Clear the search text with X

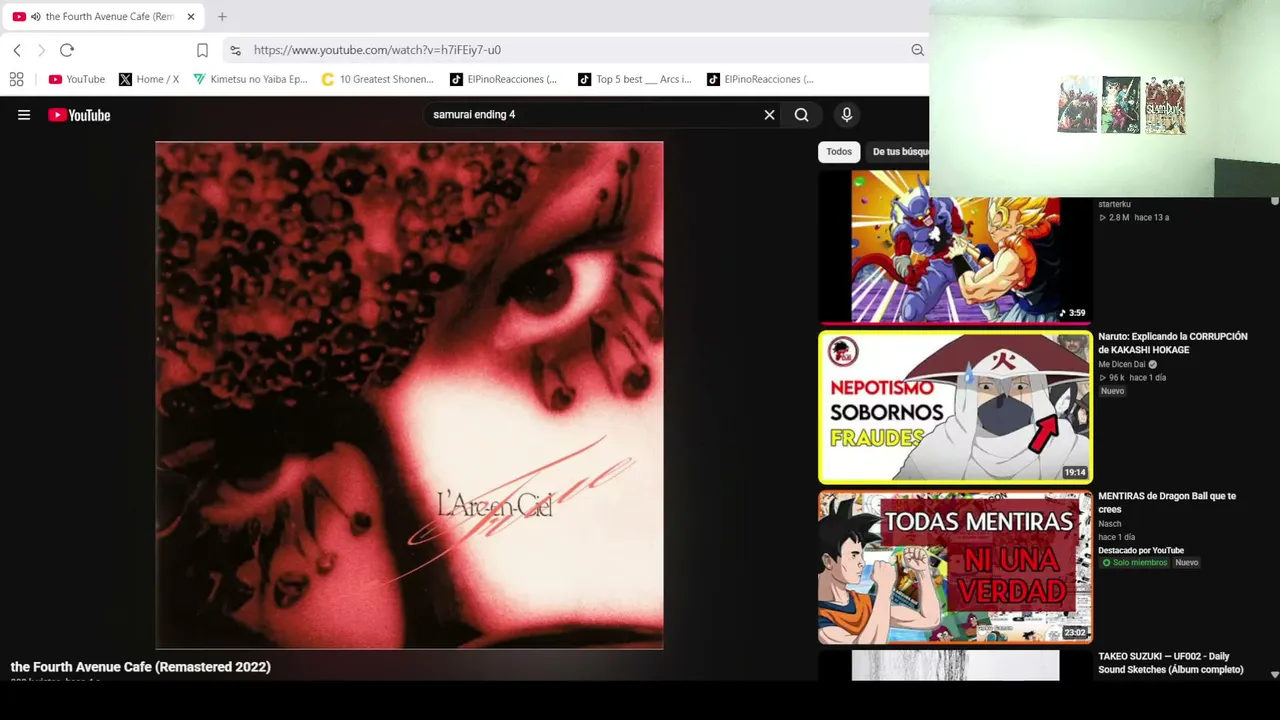click(769, 115)
